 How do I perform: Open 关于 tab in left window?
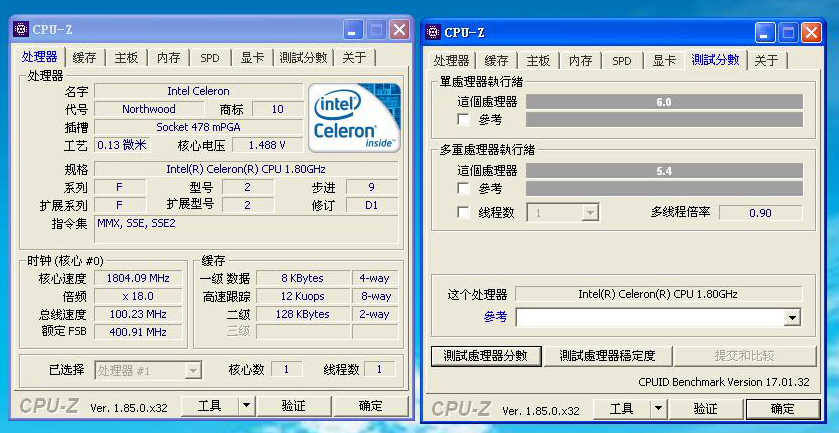pos(354,58)
